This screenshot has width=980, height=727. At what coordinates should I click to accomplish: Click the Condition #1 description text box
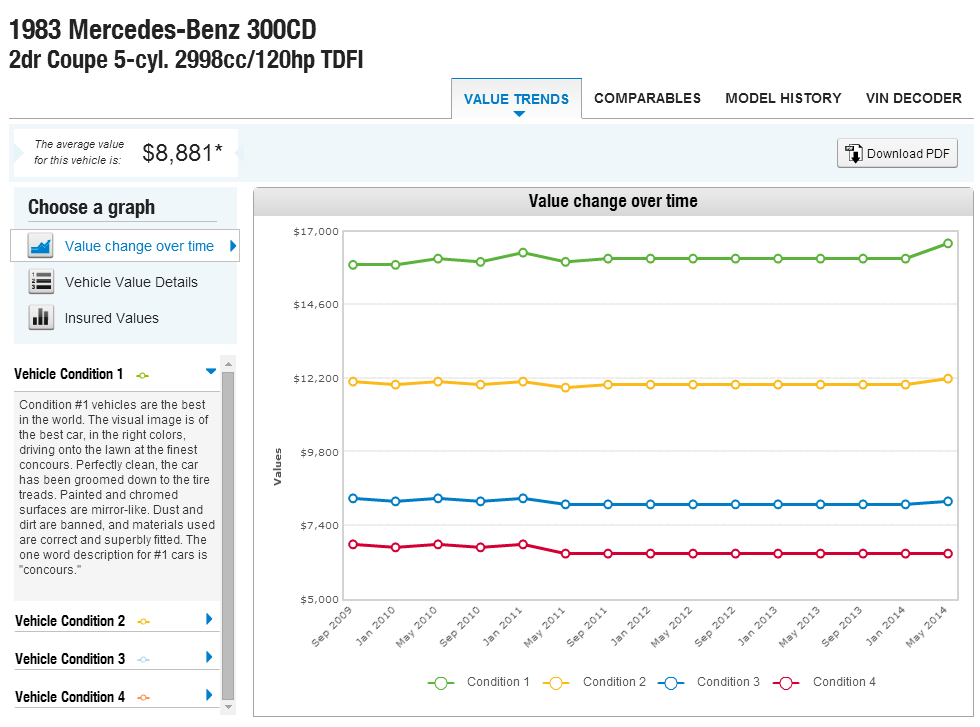[117, 496]
